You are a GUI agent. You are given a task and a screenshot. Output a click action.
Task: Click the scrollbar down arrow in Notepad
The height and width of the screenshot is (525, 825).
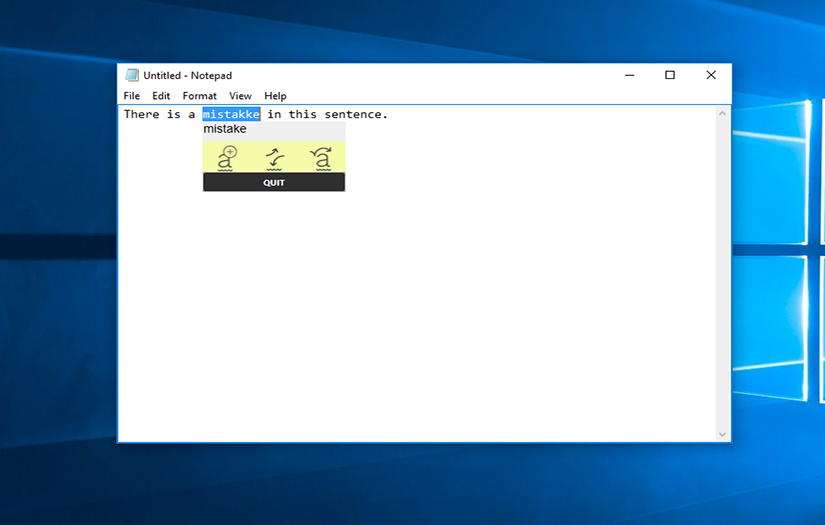click(x=722, y=434)
